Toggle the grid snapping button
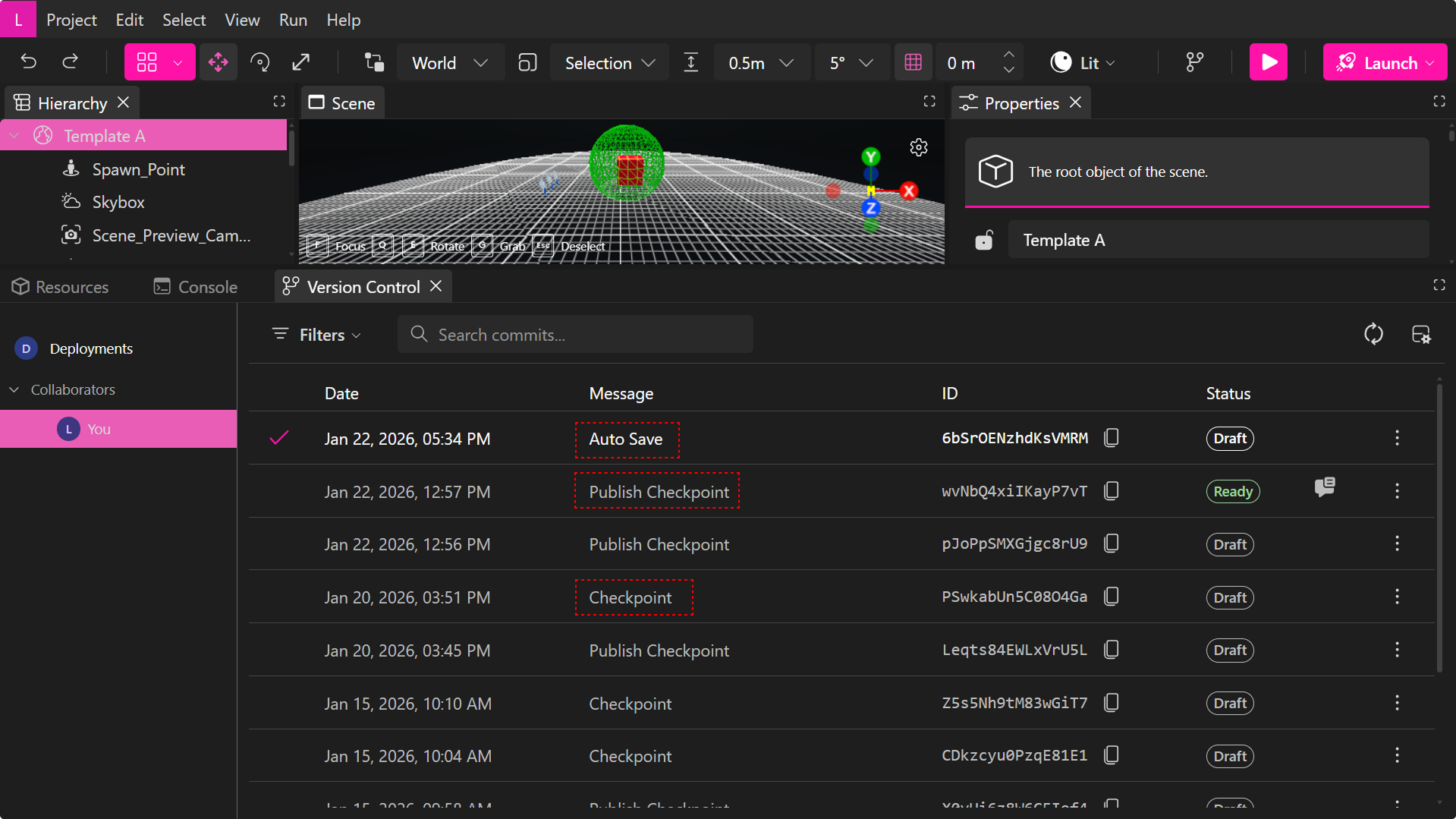Image resolution: width=1456 pixels, height=819 pixels. point(913,63)
